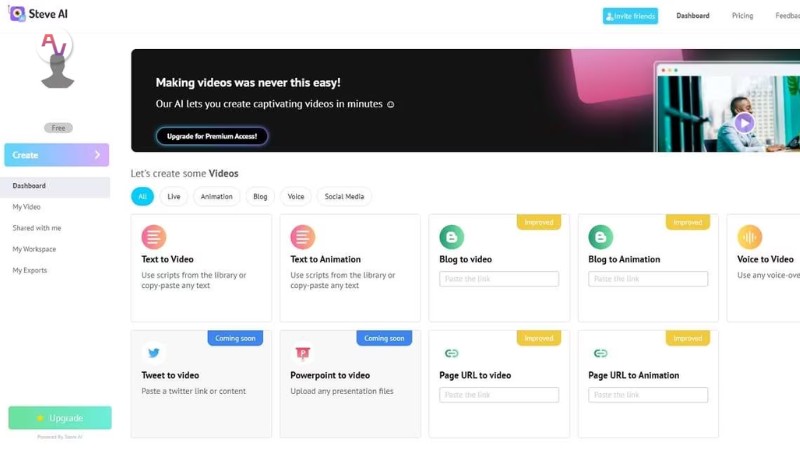Click the Voice to Video title
This screenshot has width=800, height=450.
pos(765,259)
